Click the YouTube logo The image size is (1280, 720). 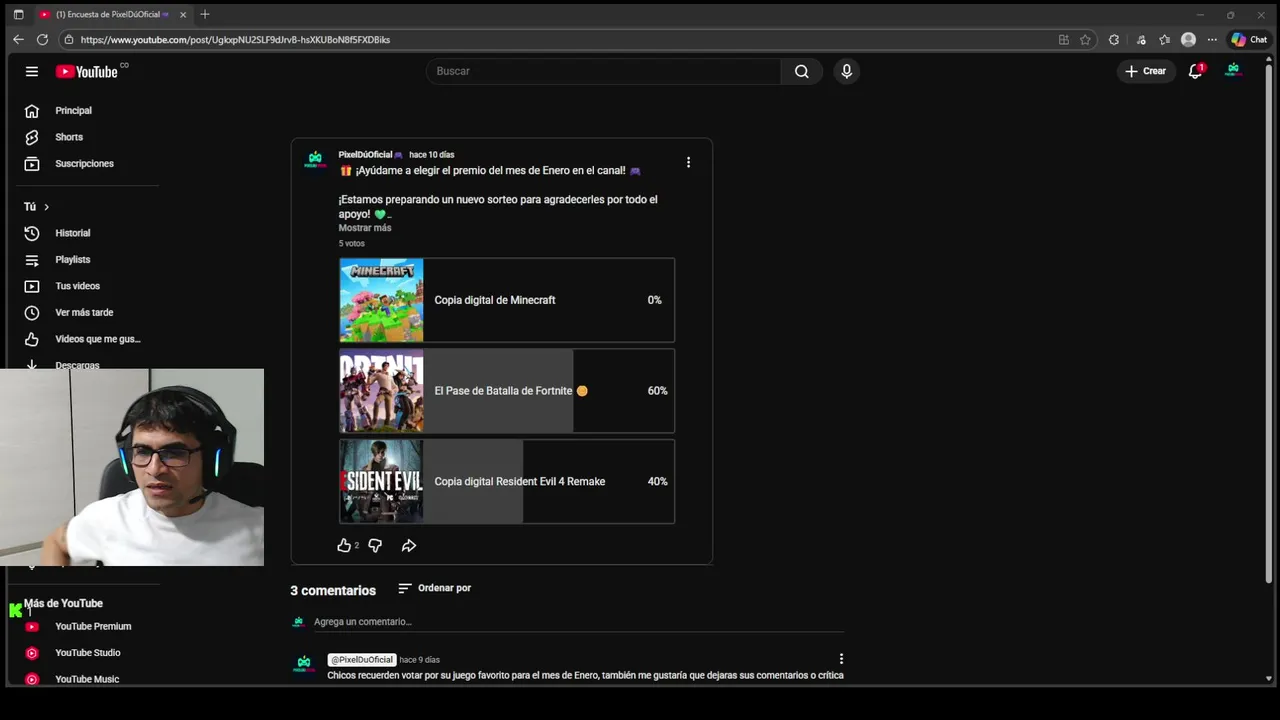[87, 71]
